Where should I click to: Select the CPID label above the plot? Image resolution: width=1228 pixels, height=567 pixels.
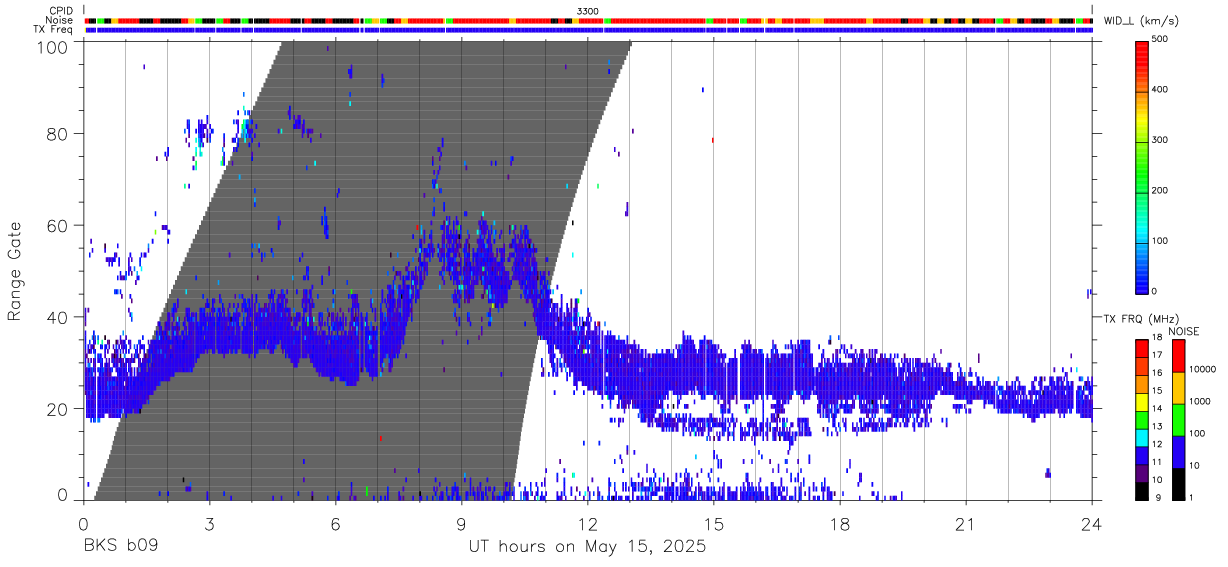(62, 11)
